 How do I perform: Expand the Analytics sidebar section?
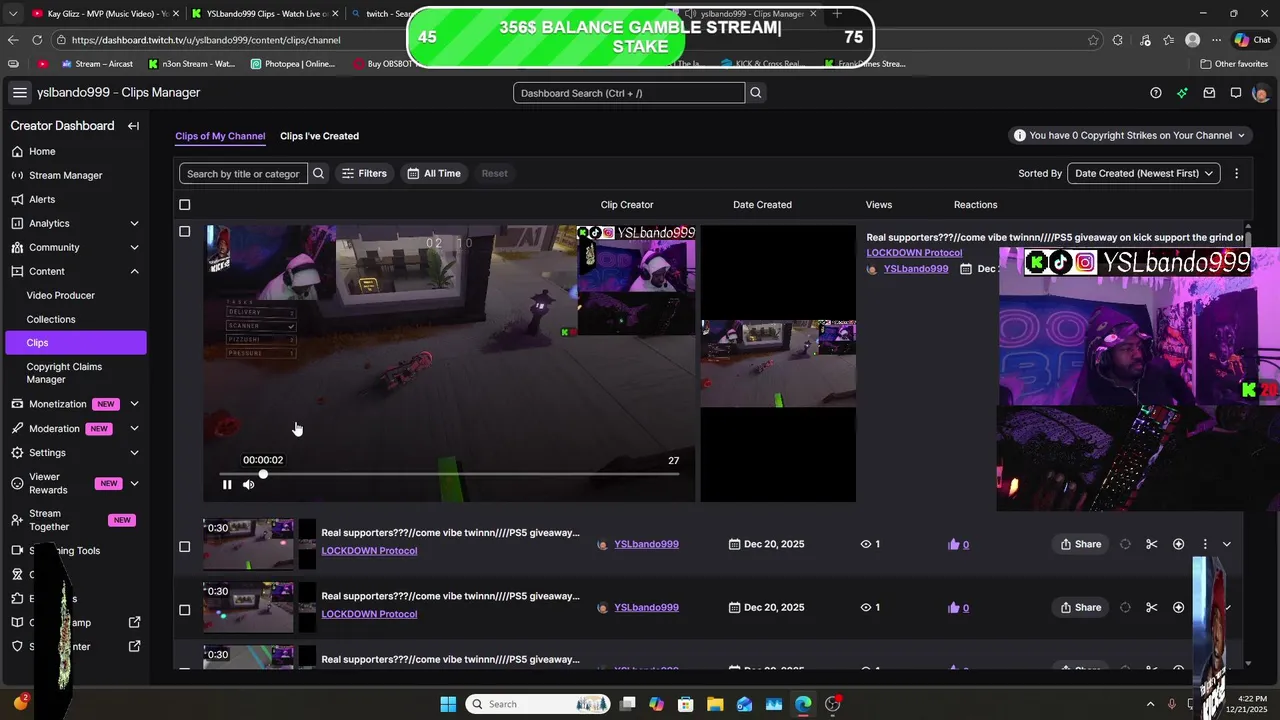[x=134, y=223]
